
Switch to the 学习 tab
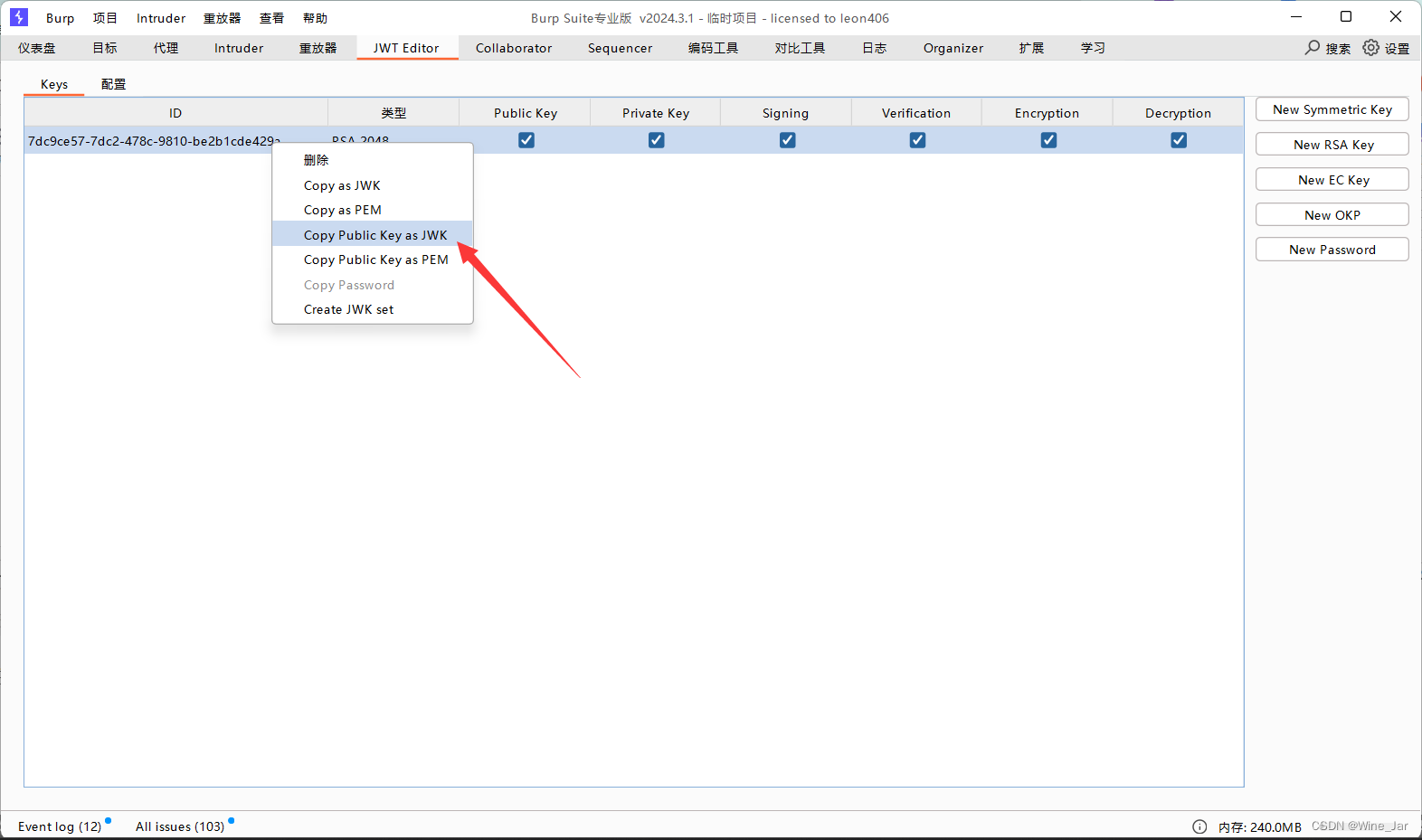[x=1094, y=48]
